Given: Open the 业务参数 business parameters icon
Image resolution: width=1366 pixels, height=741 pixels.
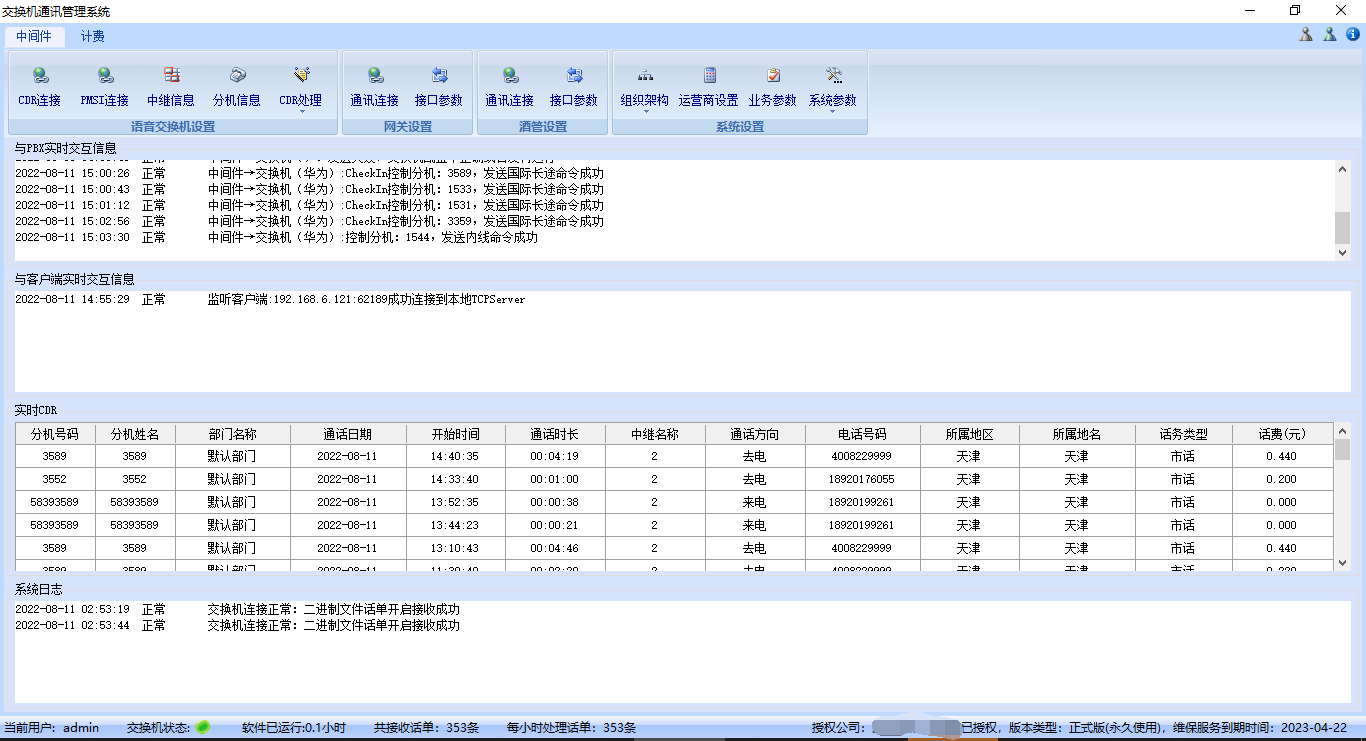Looking at the screenshot, I should pos(772,86).
